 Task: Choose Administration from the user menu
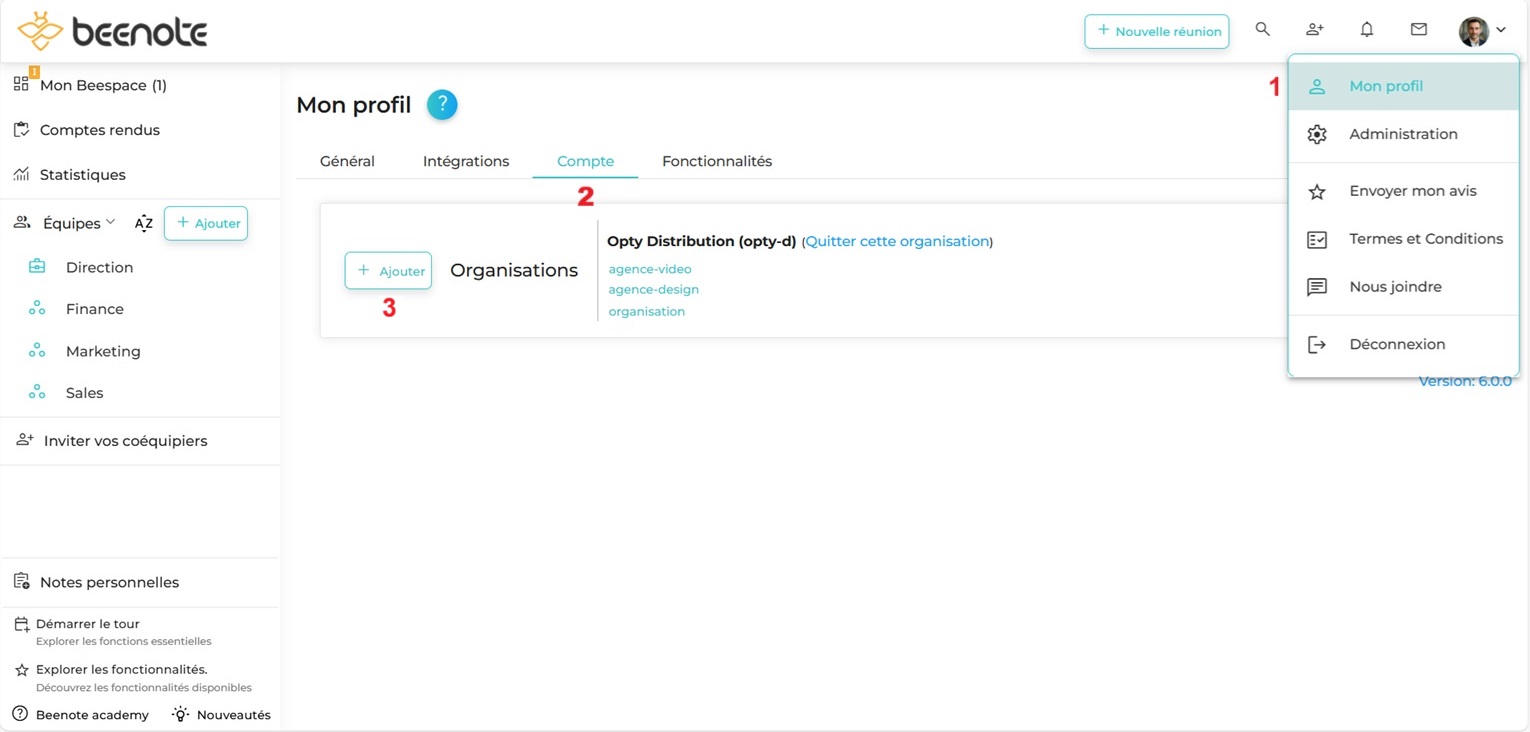[1403, 134]
